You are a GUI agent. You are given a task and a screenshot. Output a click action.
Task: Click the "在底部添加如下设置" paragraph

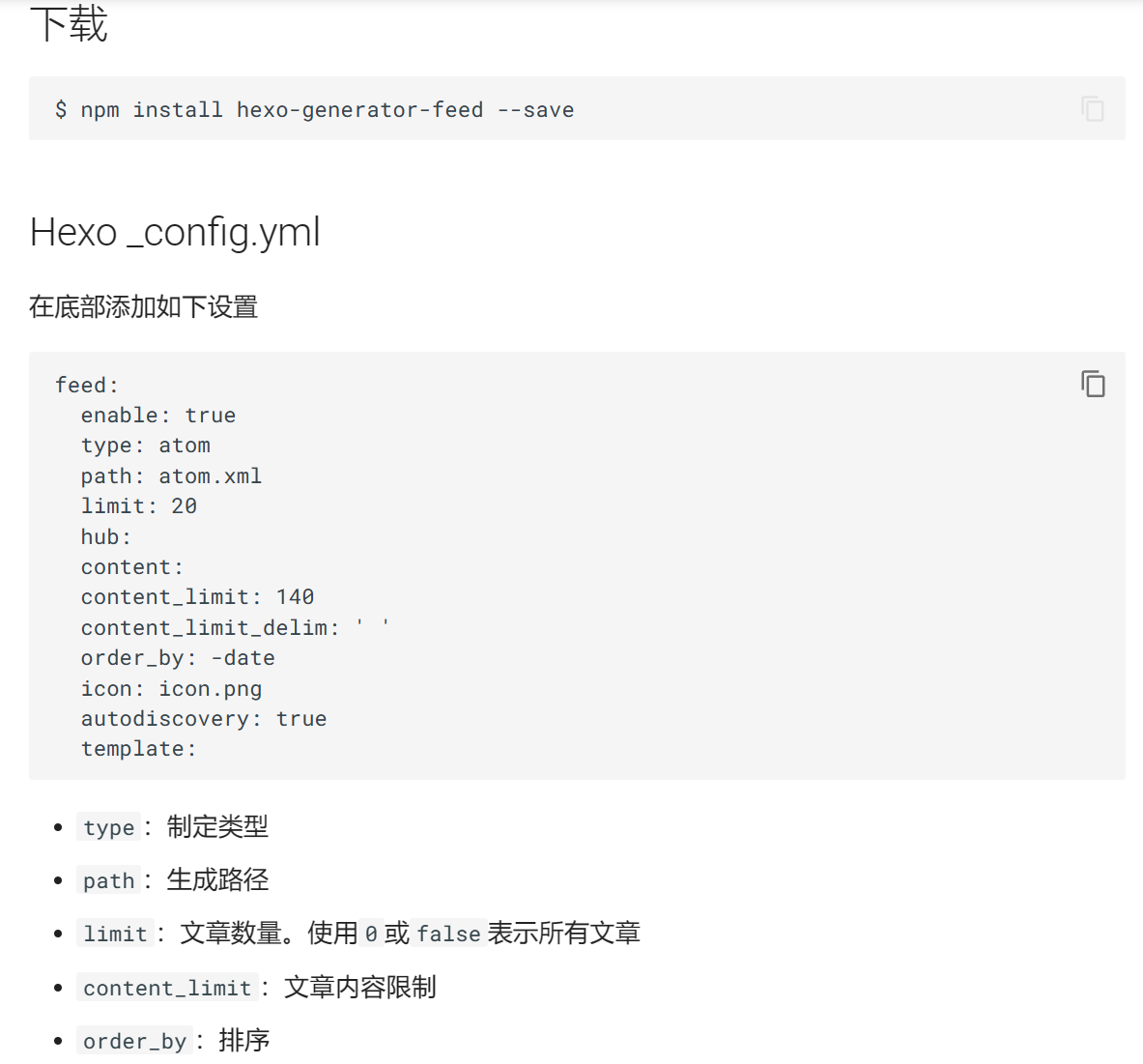(x=143, y=307)
